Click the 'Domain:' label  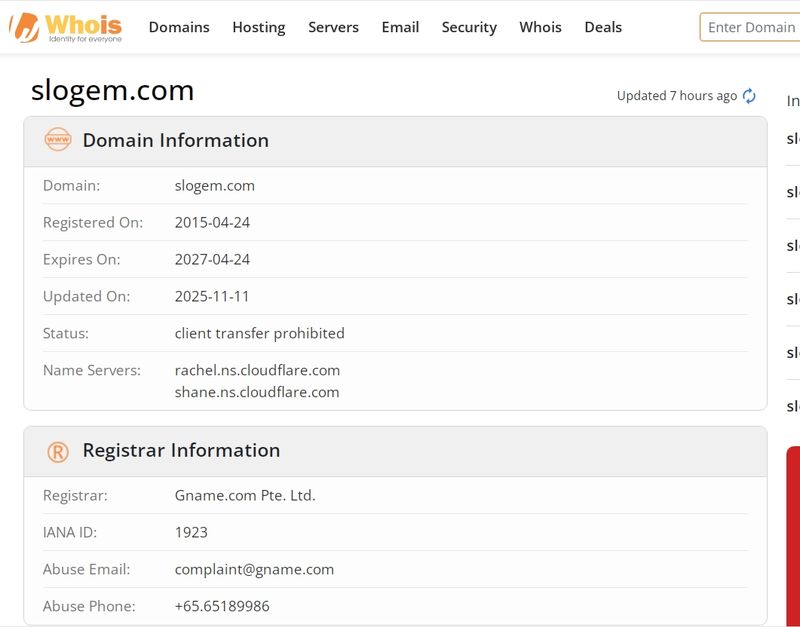[71, 186]
